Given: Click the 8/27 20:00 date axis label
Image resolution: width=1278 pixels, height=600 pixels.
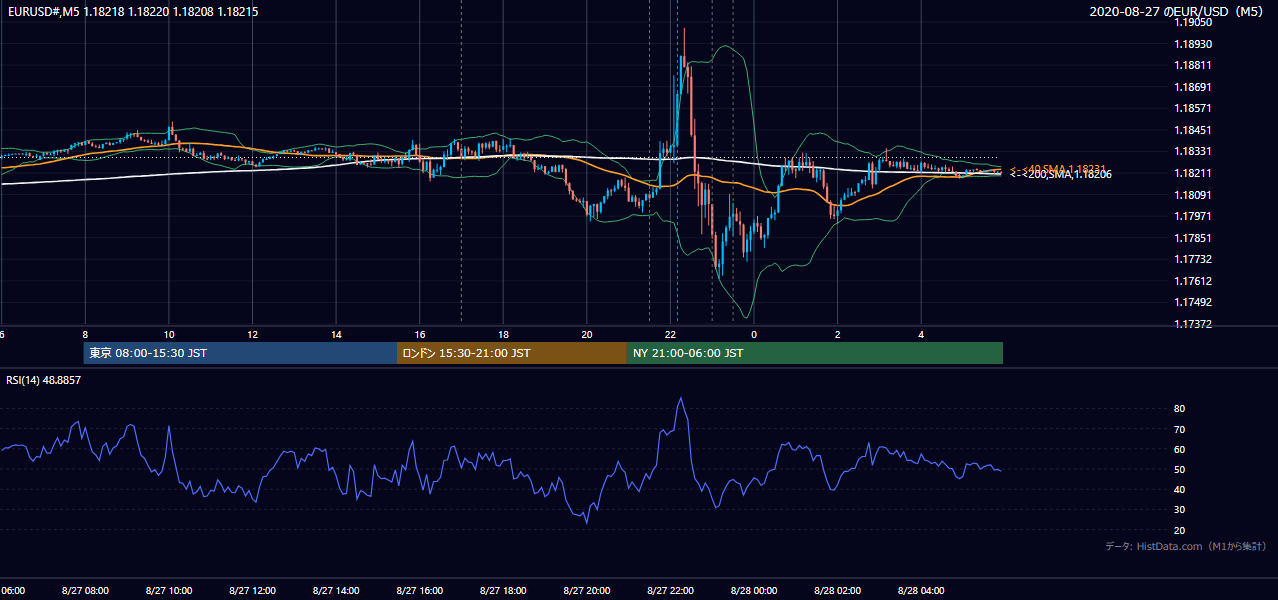Looking at the screenshot, I should pos(587,591).
